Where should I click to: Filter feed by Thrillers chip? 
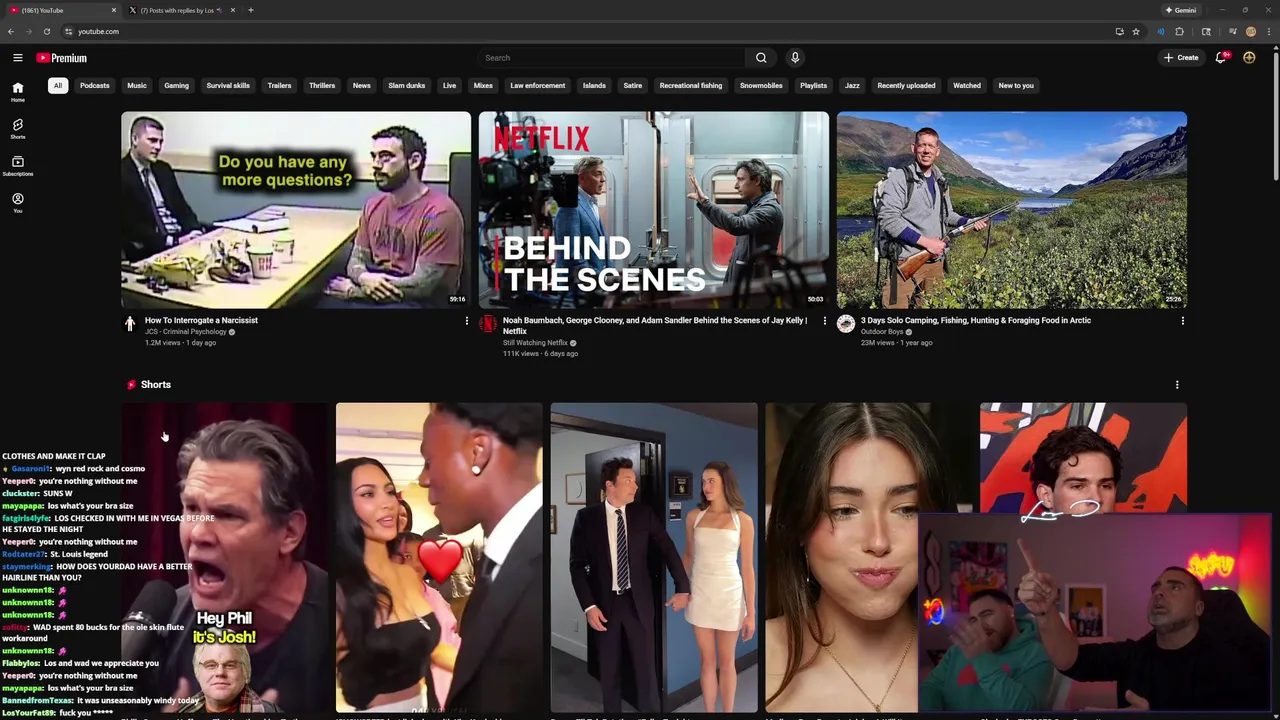coord(322,86)
